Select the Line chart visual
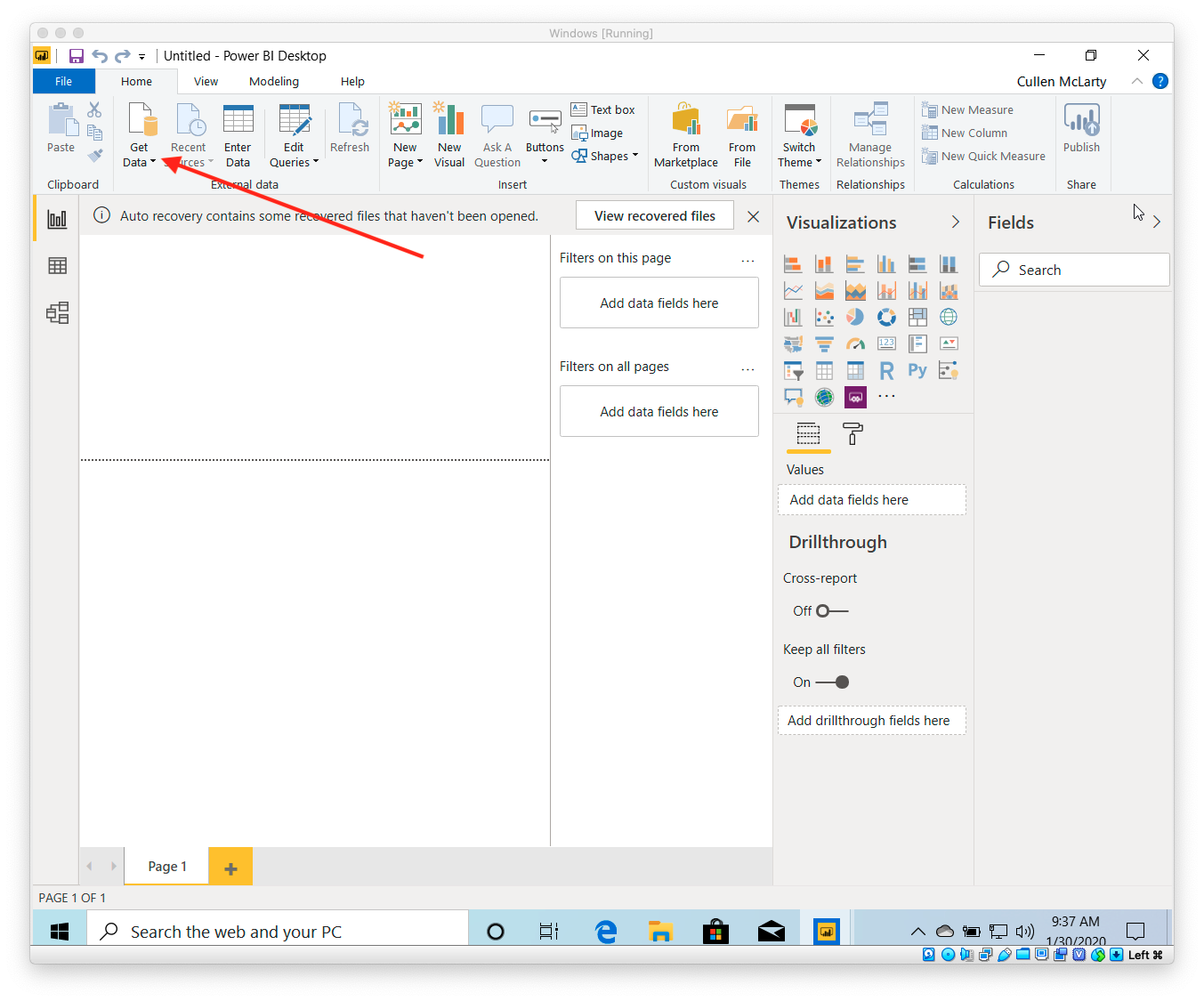The image size is (1204, 1001). point(793,290)
